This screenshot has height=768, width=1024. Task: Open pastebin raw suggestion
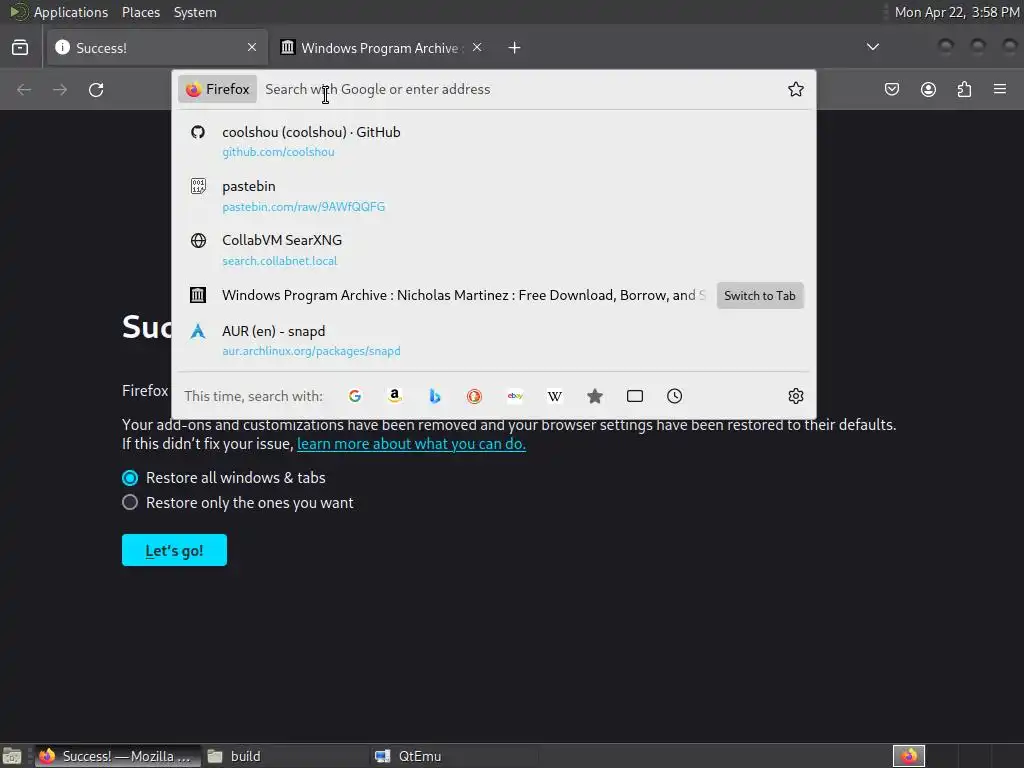tap(494, 196)
